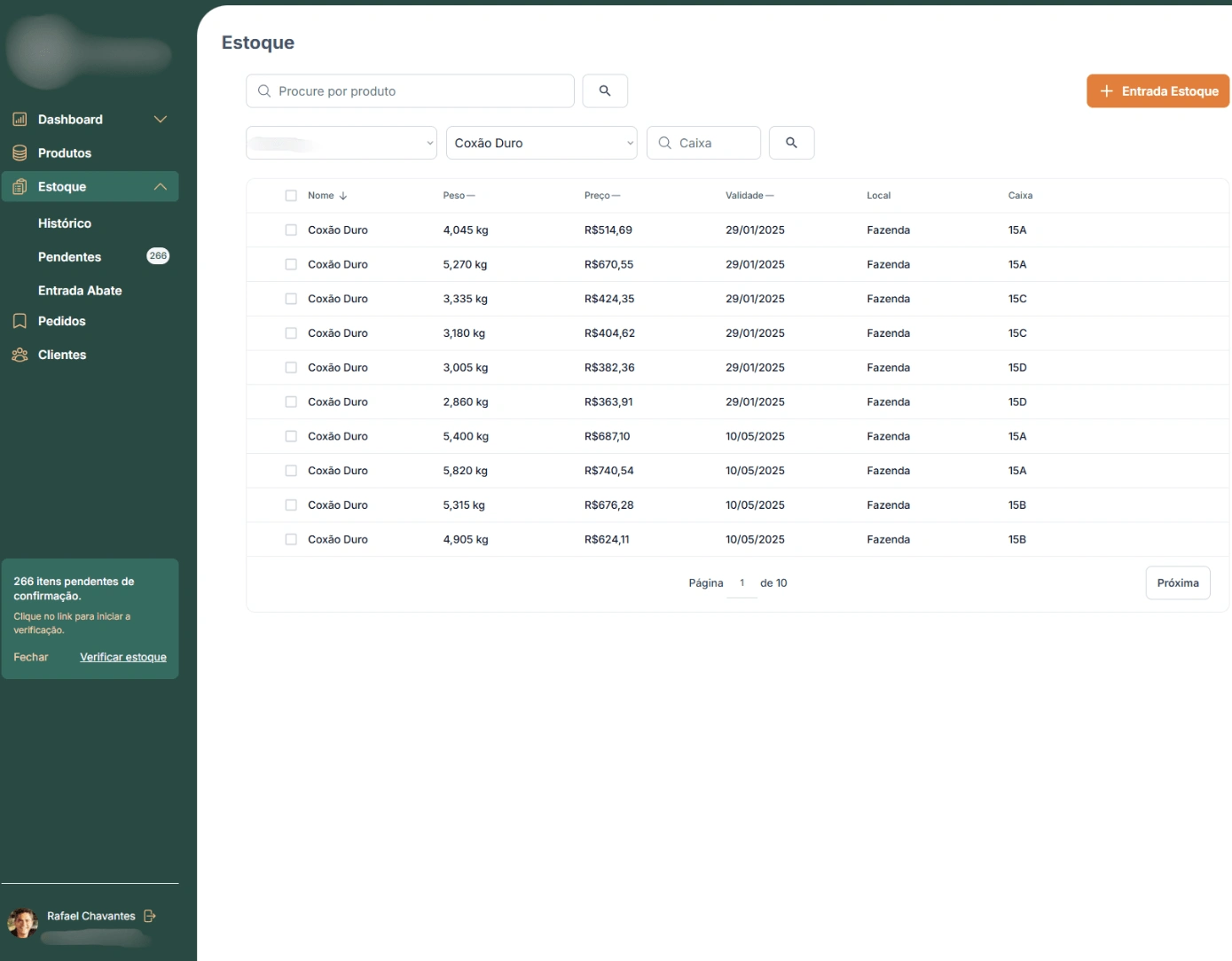This screenshot has width=1232, height=961.
Task: Click the Próxima page button
Action: [1178, 582]
